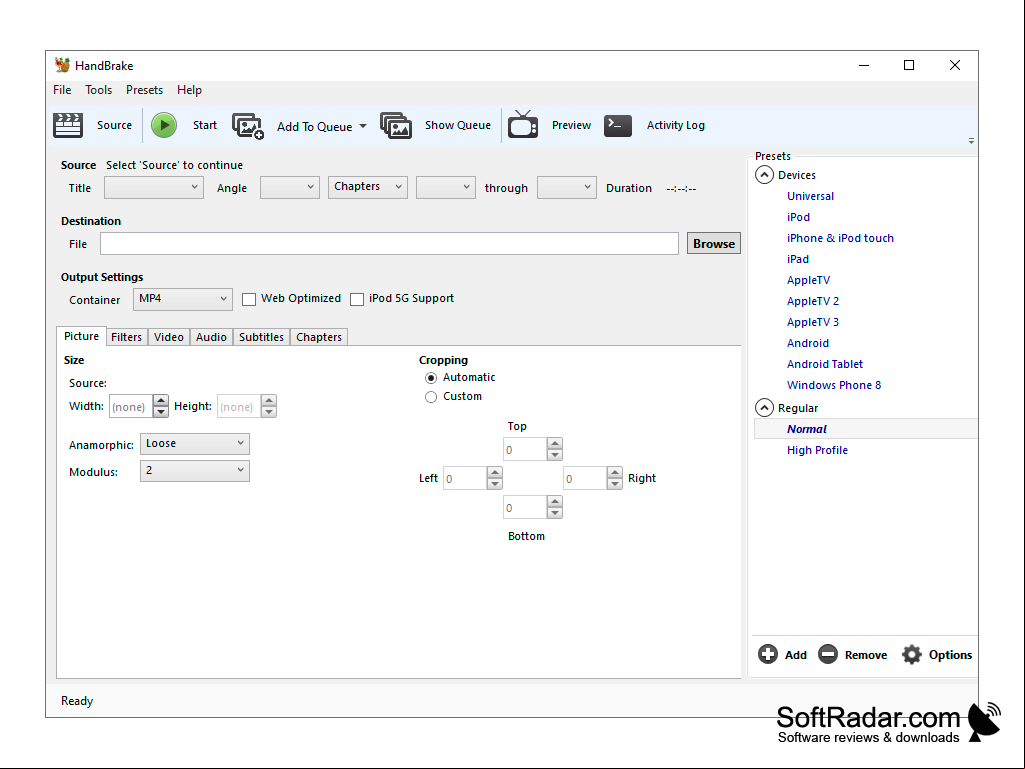Increase Left crop value stepper
Screen dimensions: 1025x769
pos(495,472)
